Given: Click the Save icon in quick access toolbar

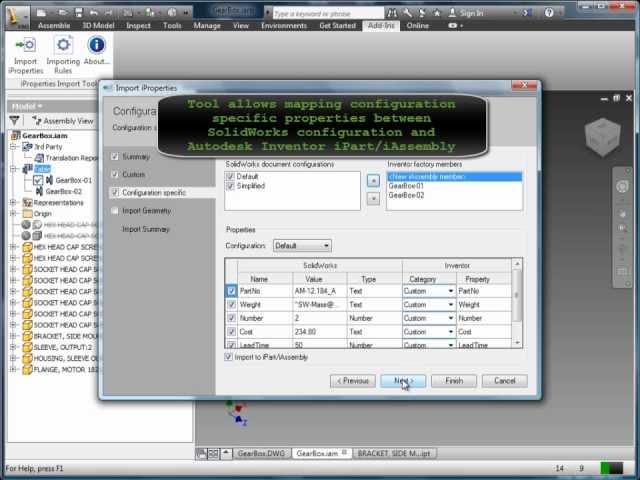Looking at the screenshot, I should (x=78, y=13).
